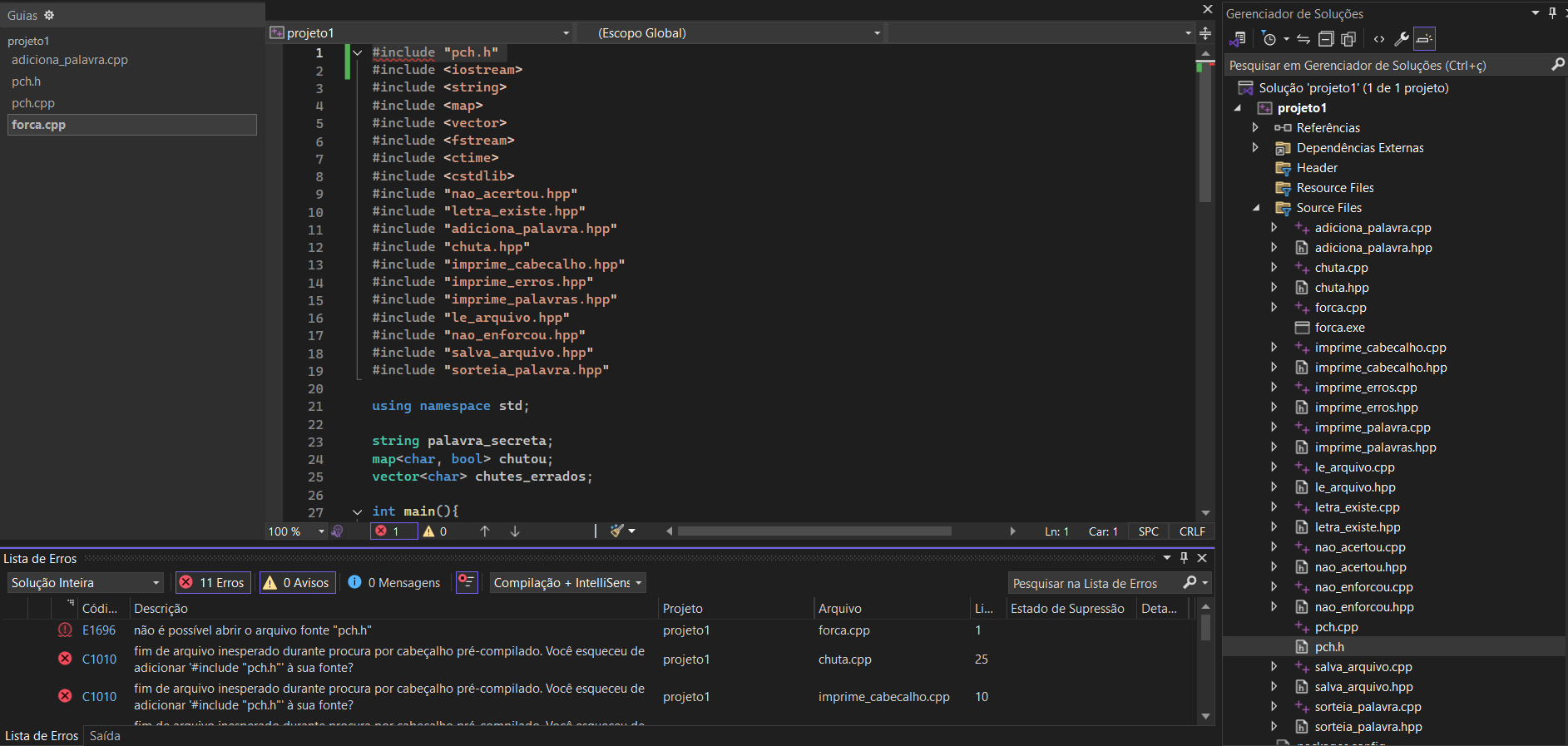The height and width of the screenshot is (746, 1568).
Task: Expand the Dependências Externas node
Action: (1255, 147)
